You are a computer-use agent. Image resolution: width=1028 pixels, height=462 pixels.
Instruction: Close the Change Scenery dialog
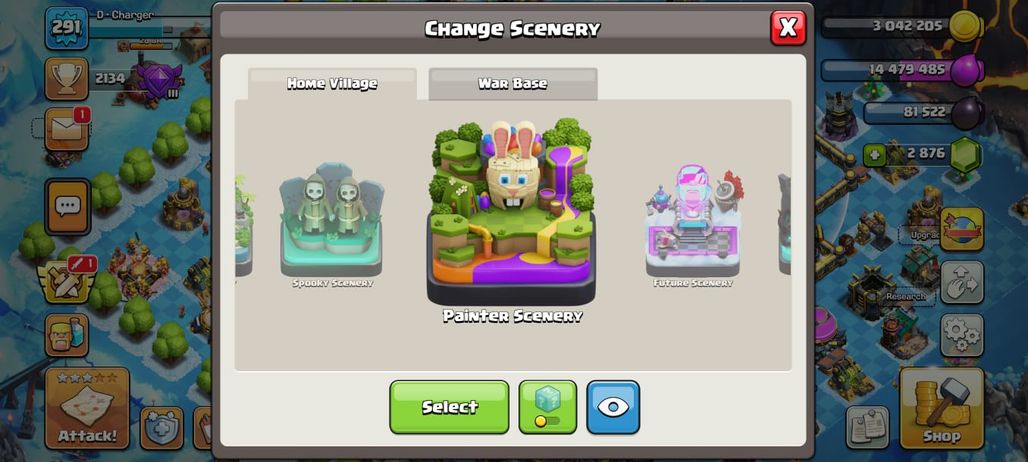(x=788, y=28)
